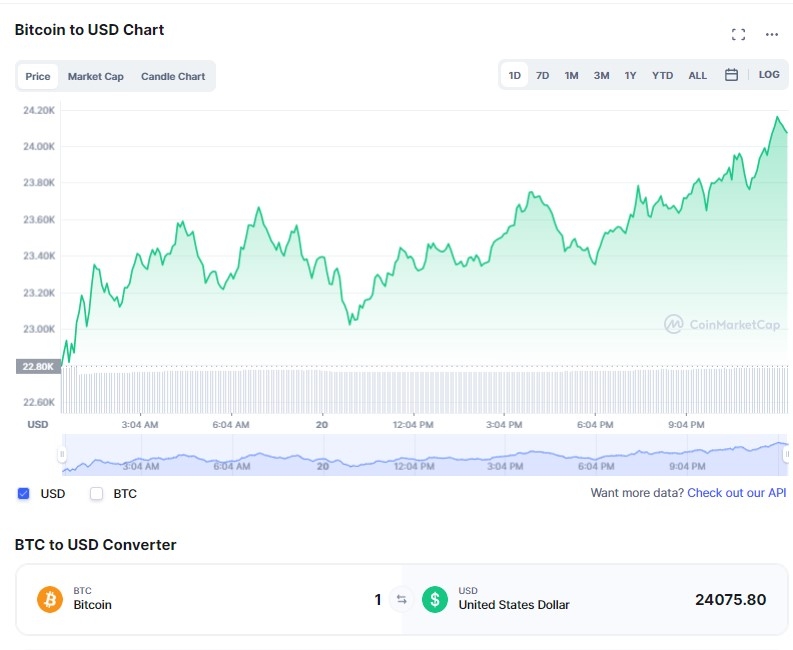Select the Price tab
Screen dimensions: 793x650
(x=38, y=77)
